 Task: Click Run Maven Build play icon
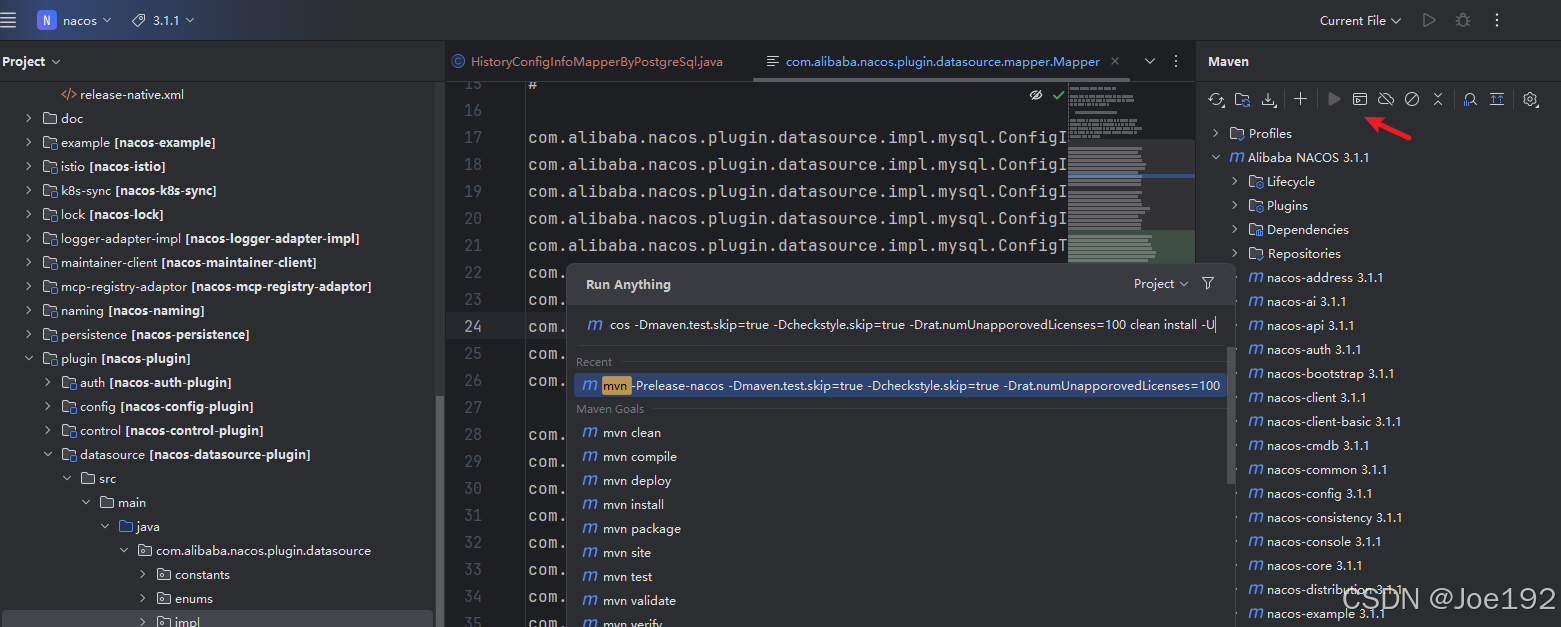click(1334, 99)
